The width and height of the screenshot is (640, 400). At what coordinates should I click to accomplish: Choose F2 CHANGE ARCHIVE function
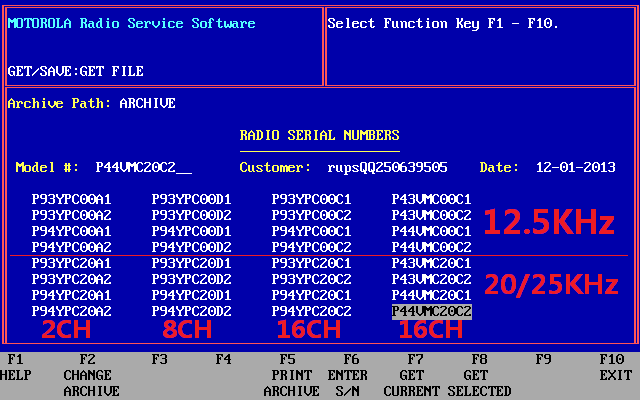[91, 375]
